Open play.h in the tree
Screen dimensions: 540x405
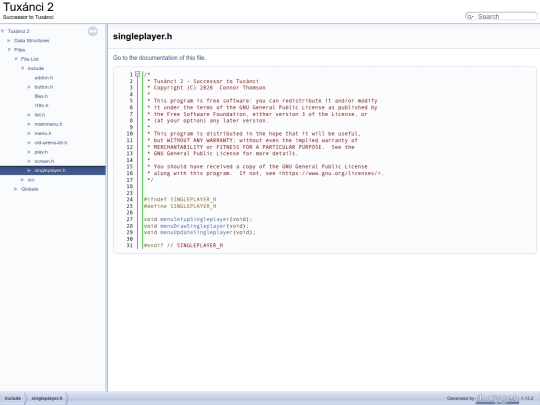click(x=41, y=152)
